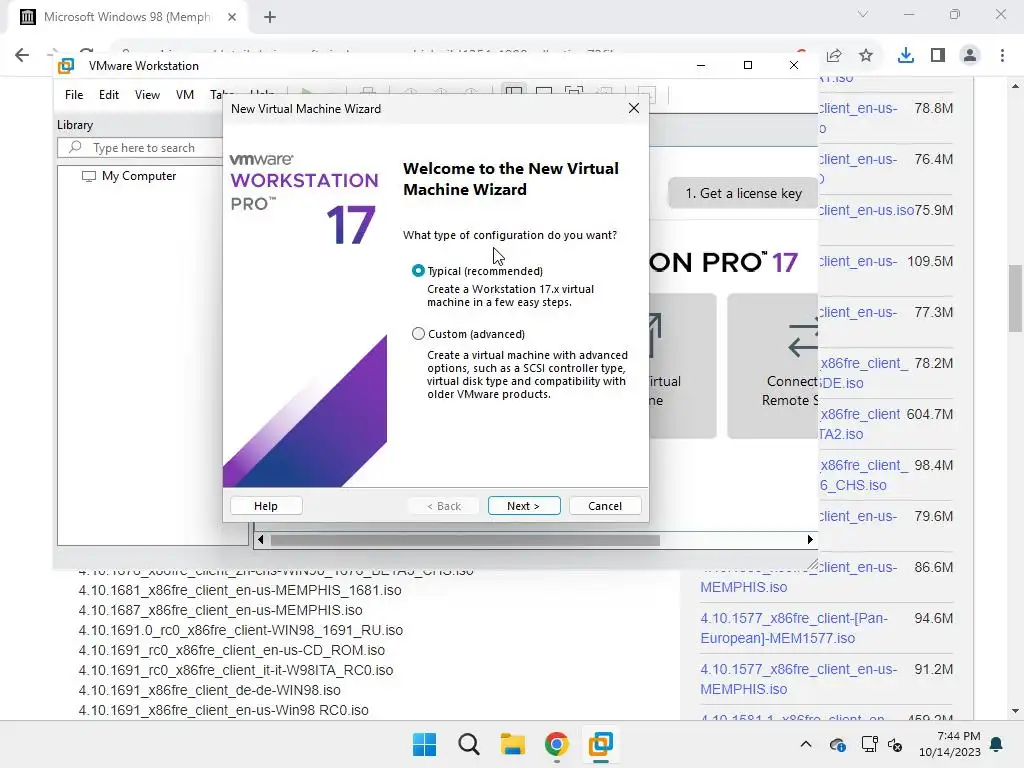Select the Custom (advanced) radio option
The height and width of the screenshot is (768, 1024).
(418, 334)
